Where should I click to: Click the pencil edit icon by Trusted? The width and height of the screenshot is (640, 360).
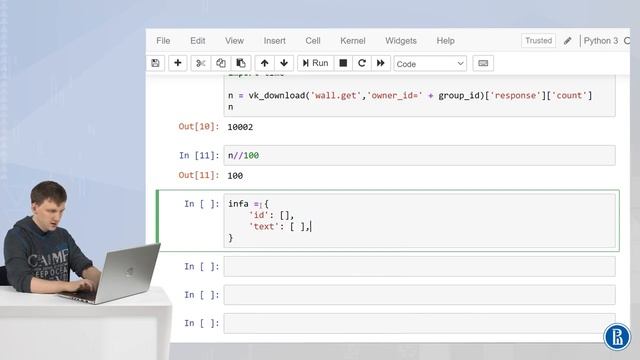click(x=567, y=41)
